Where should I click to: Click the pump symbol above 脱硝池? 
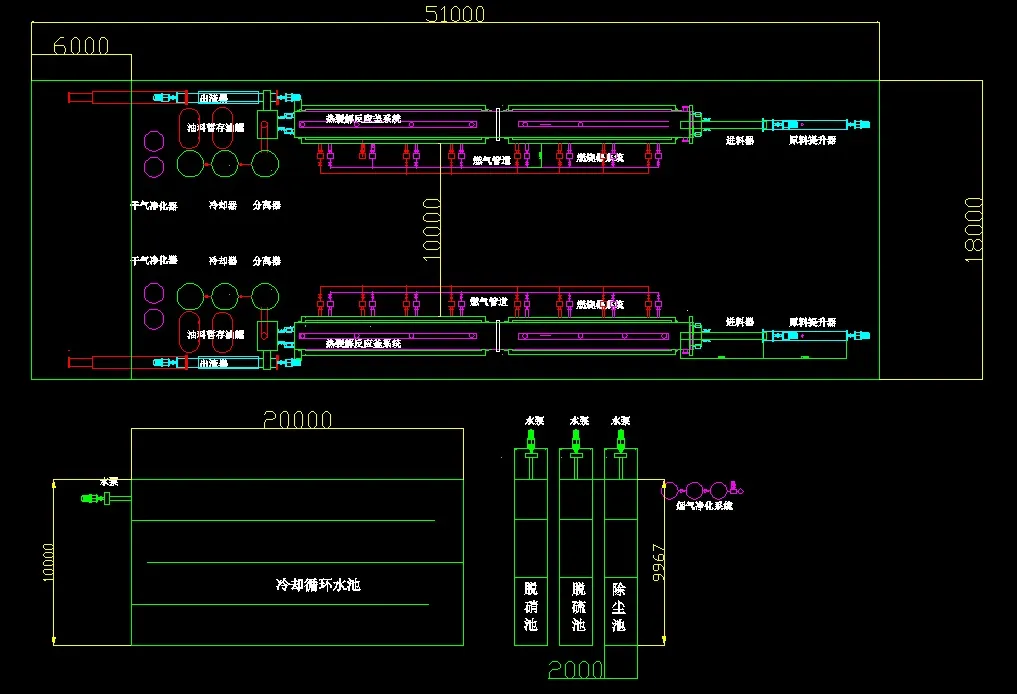[x=531, y=442]
